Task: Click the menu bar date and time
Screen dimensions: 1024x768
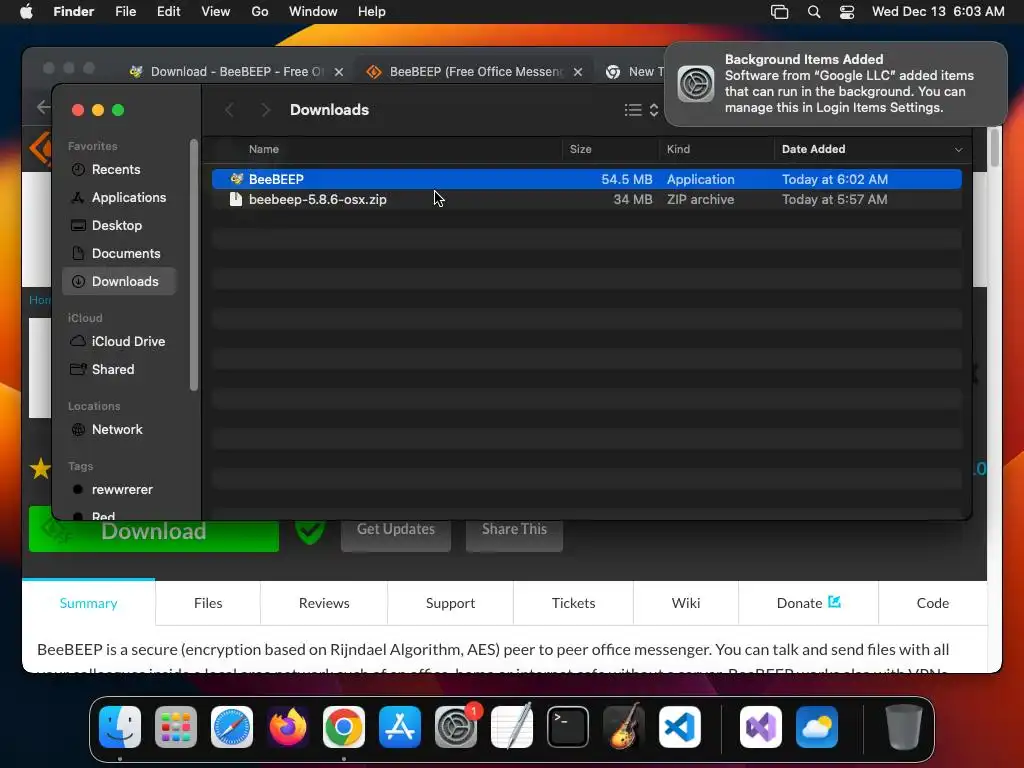Action: (938, 12)
